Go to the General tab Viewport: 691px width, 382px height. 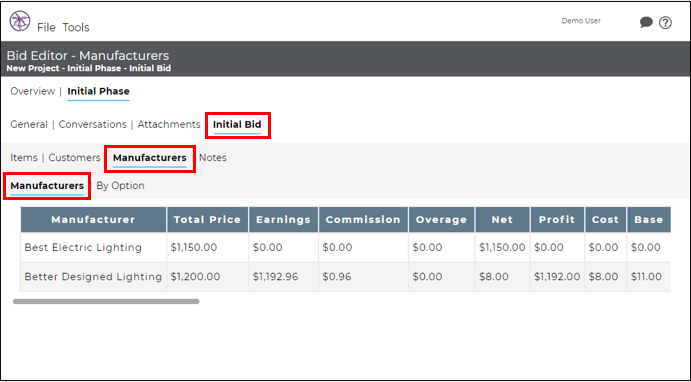(29, 124)
